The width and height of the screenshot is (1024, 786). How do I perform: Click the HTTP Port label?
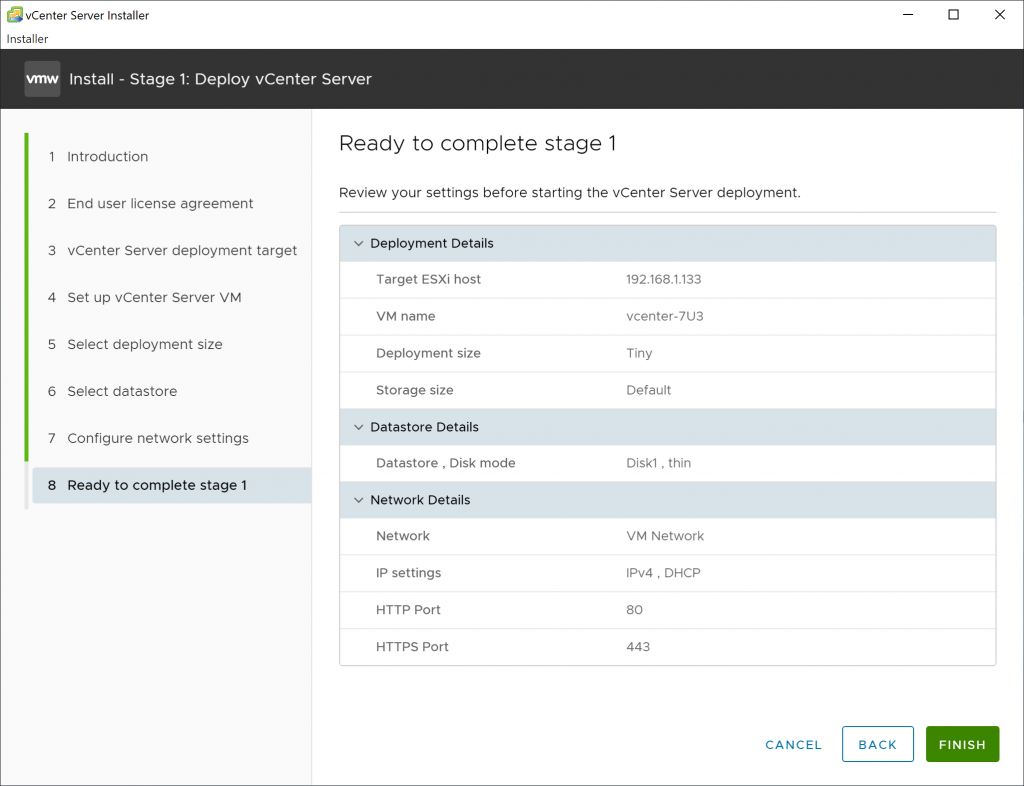point(408,610)
